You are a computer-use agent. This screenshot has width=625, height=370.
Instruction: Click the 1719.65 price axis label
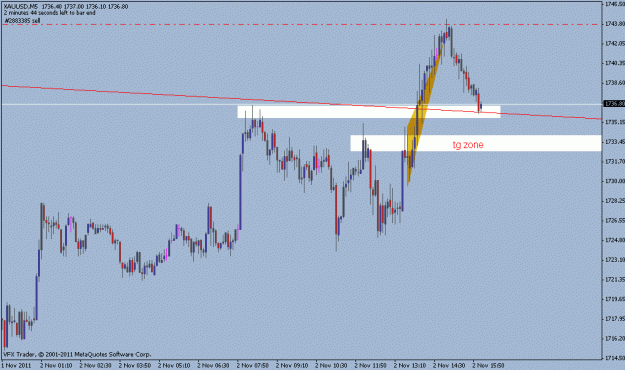[x=615, y=299]
